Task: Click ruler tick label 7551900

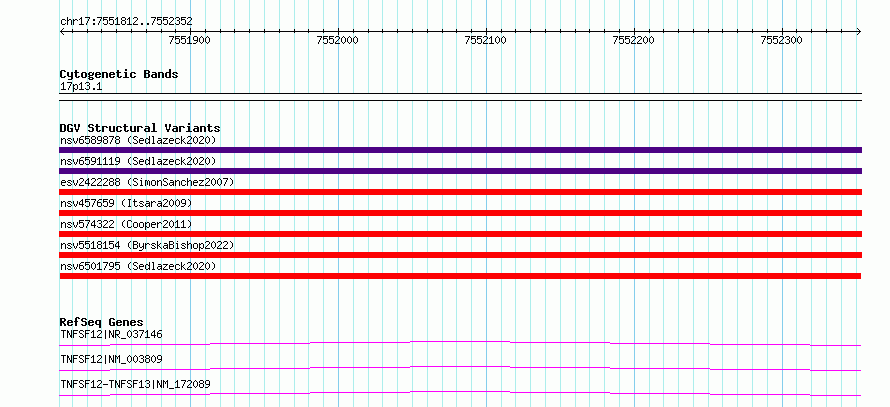Action: point(190,40)
